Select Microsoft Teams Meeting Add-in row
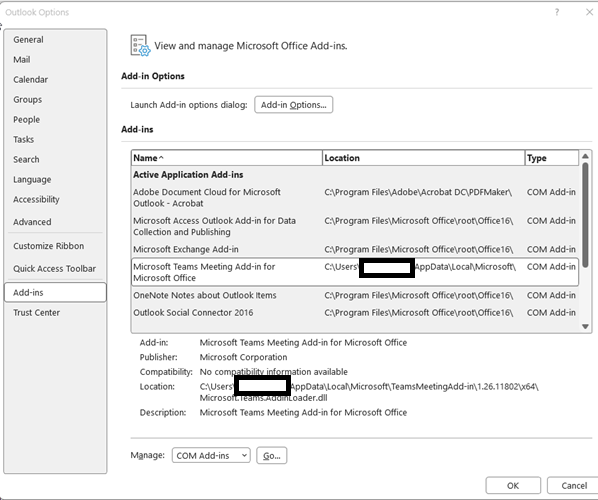 click(355, 272)
